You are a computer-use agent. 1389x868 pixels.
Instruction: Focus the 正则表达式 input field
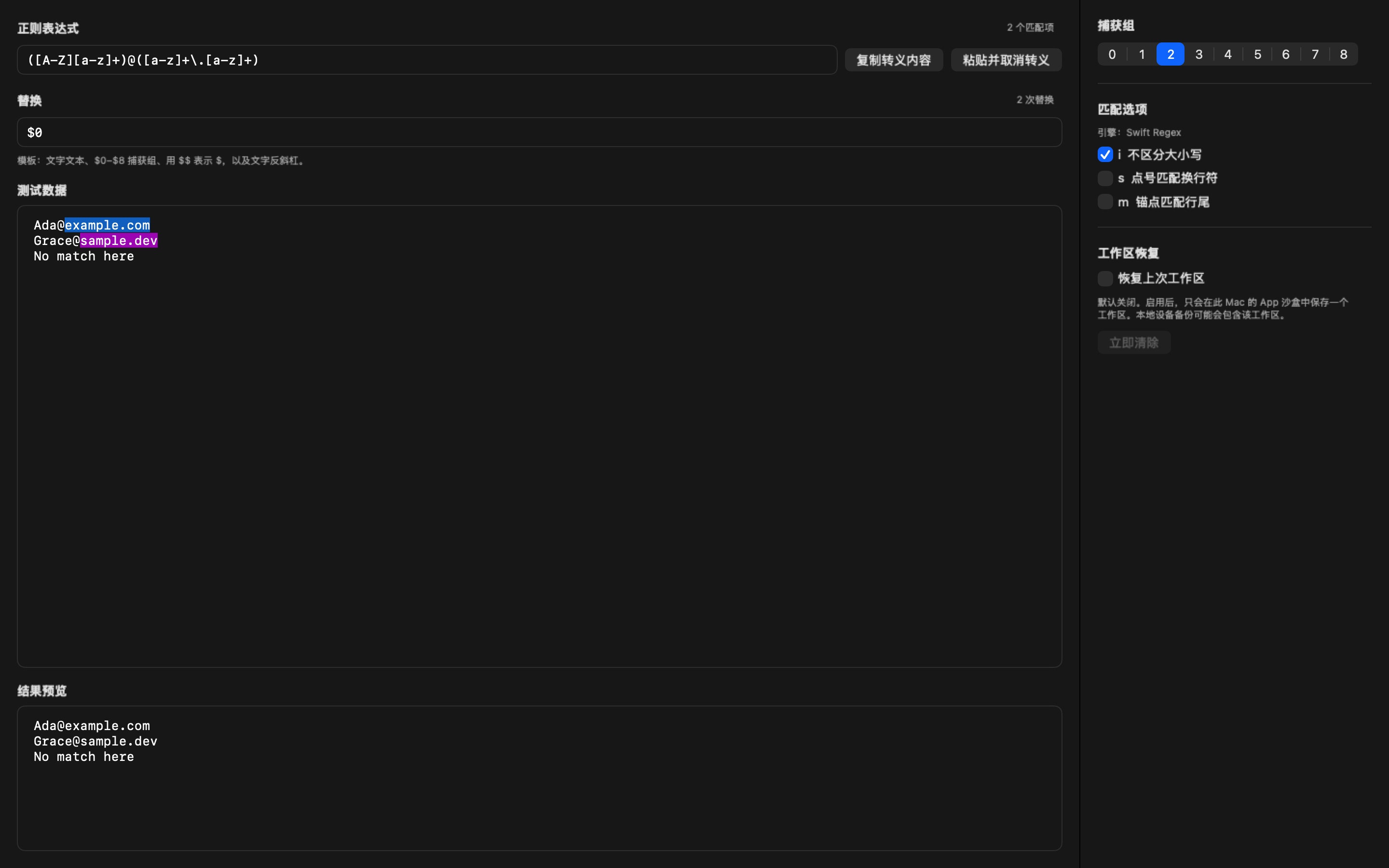(x=427, y=60)
